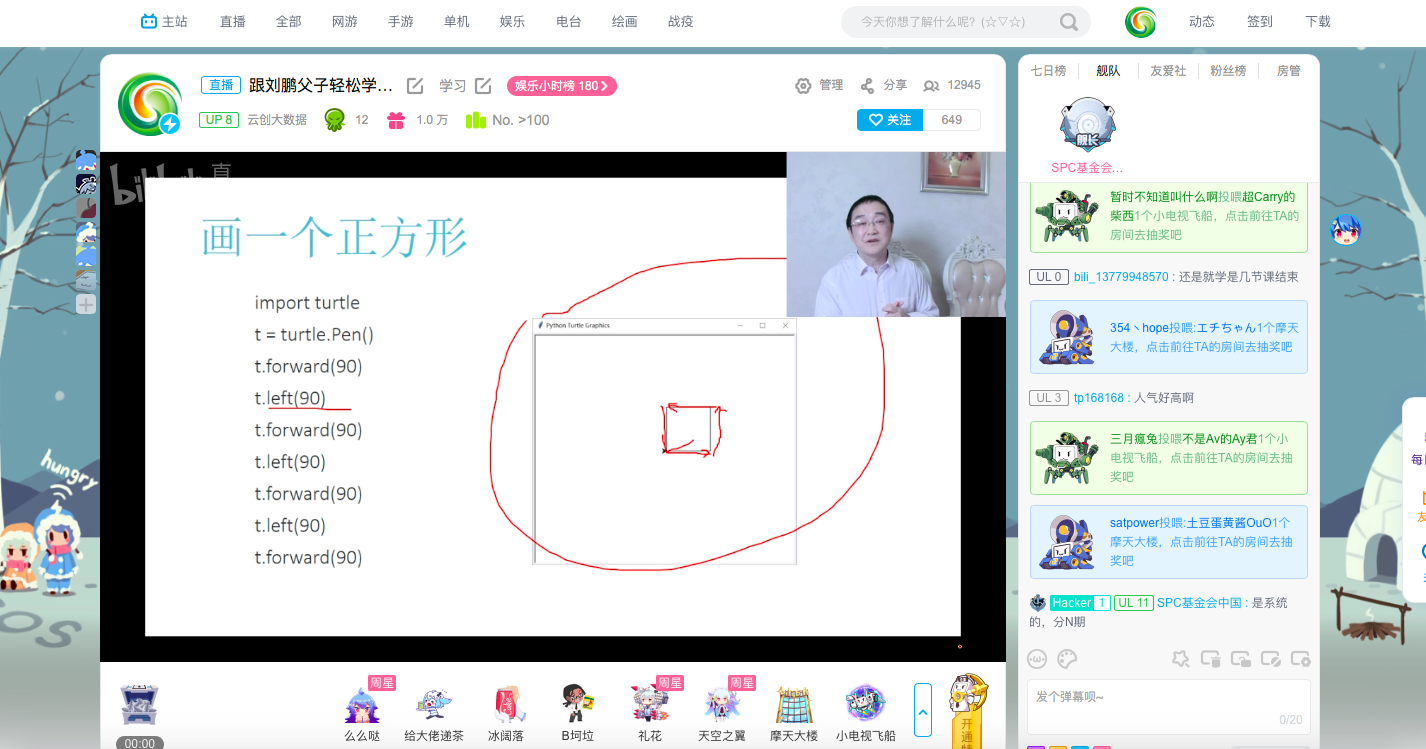Expand the gift list with up chevron
Screen dimensions: 1426x749
(923, 711)
